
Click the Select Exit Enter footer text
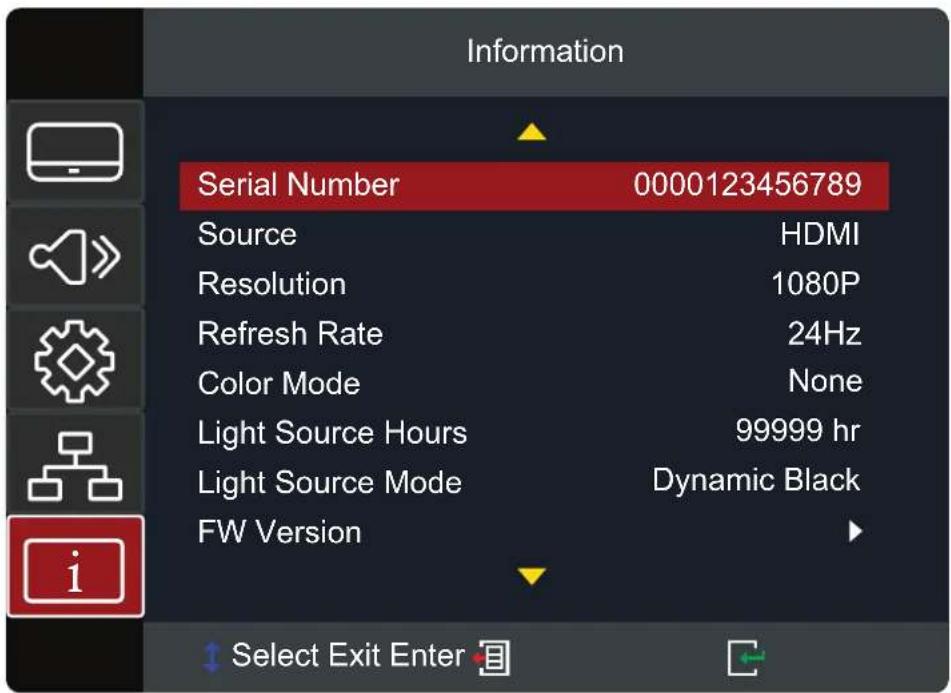[348, 656]
